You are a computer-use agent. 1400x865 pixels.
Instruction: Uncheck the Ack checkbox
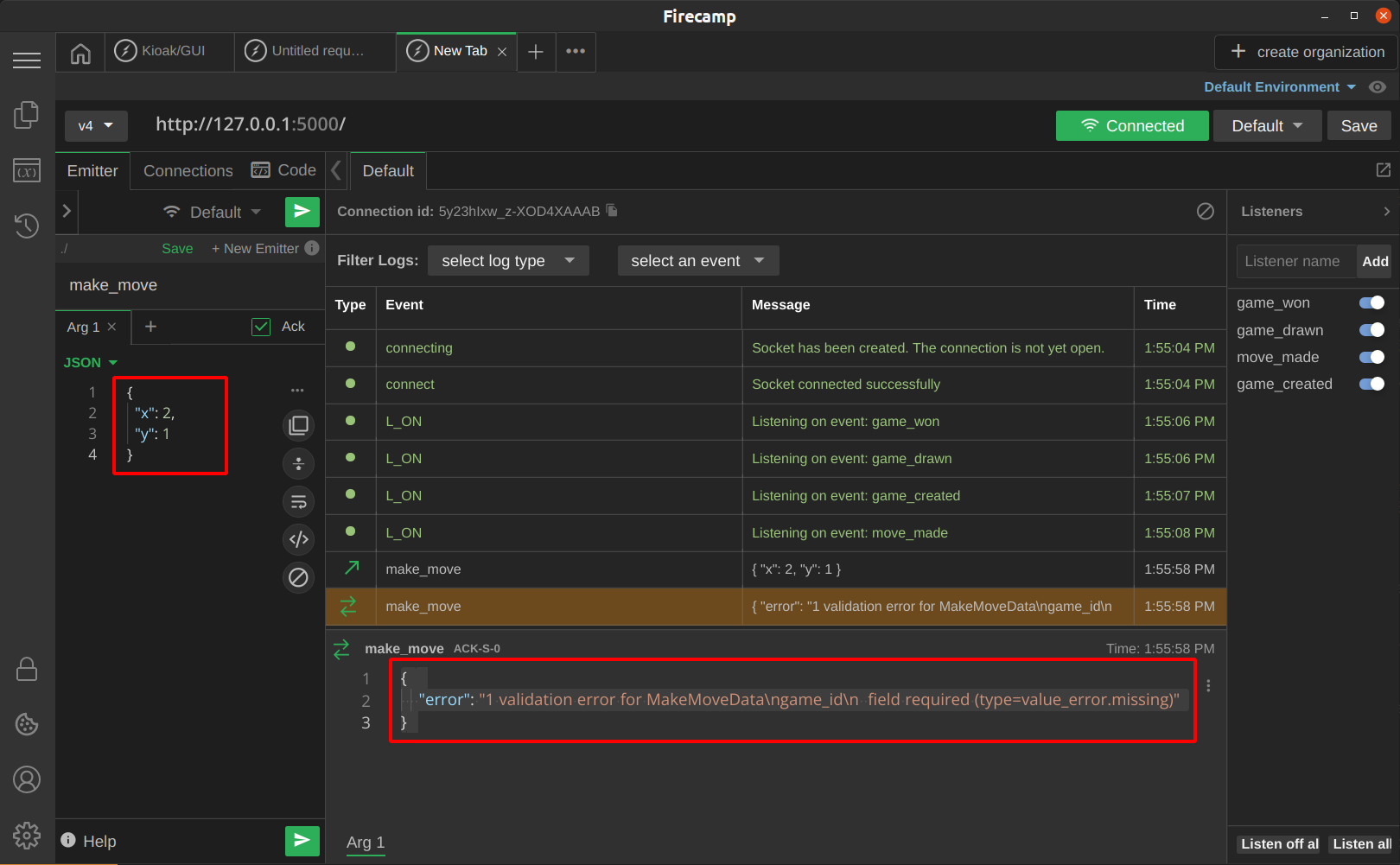(x=261, y=327)
